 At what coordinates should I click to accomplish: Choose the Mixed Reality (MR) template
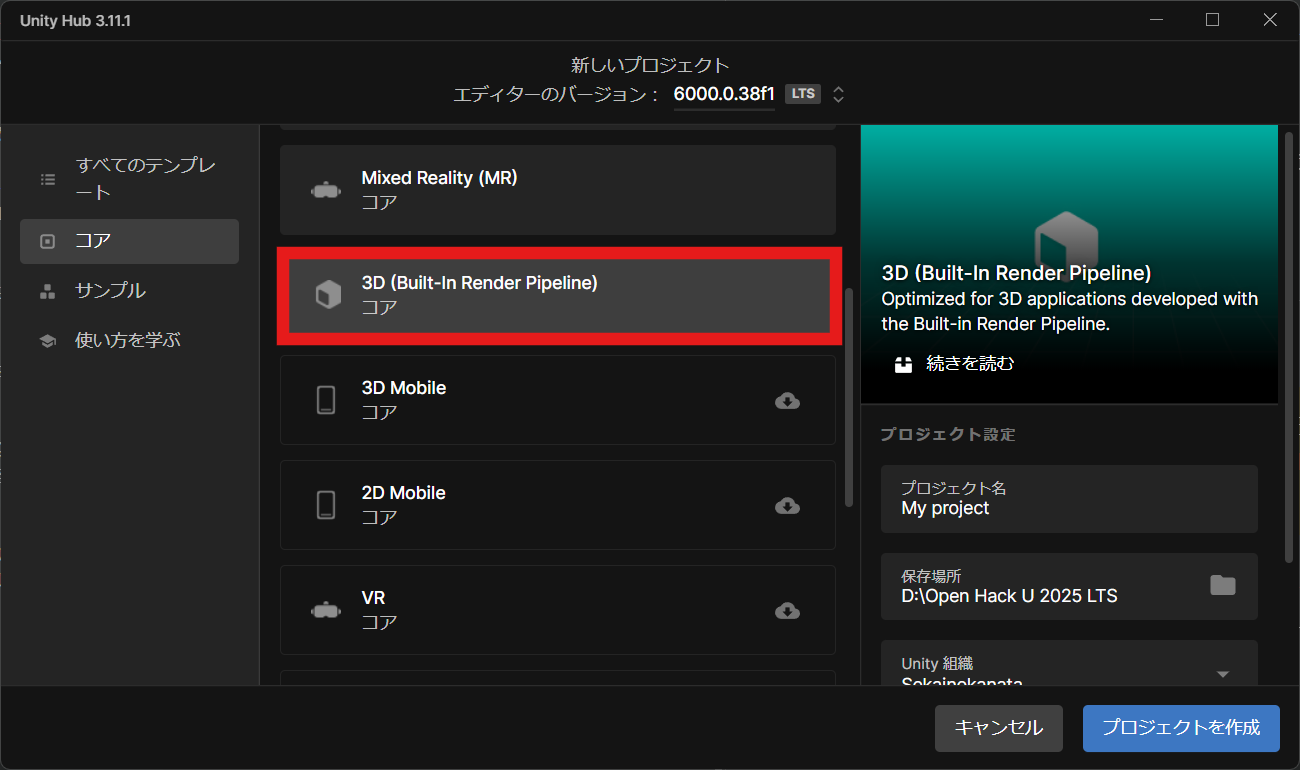tap(558, 190)
